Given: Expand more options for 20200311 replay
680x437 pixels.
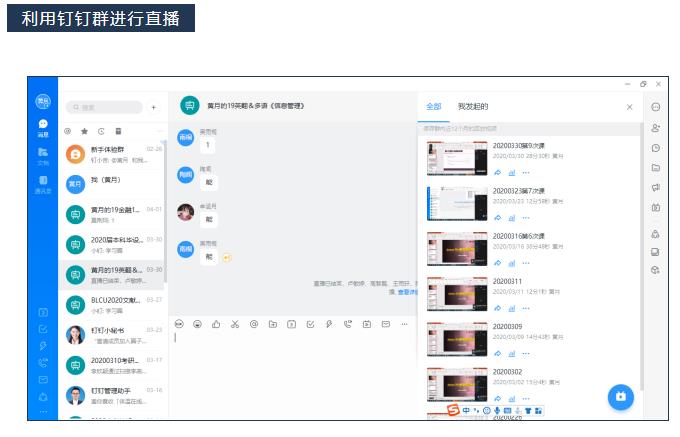Looking at the screenshot, I should (x=526, y=310).
